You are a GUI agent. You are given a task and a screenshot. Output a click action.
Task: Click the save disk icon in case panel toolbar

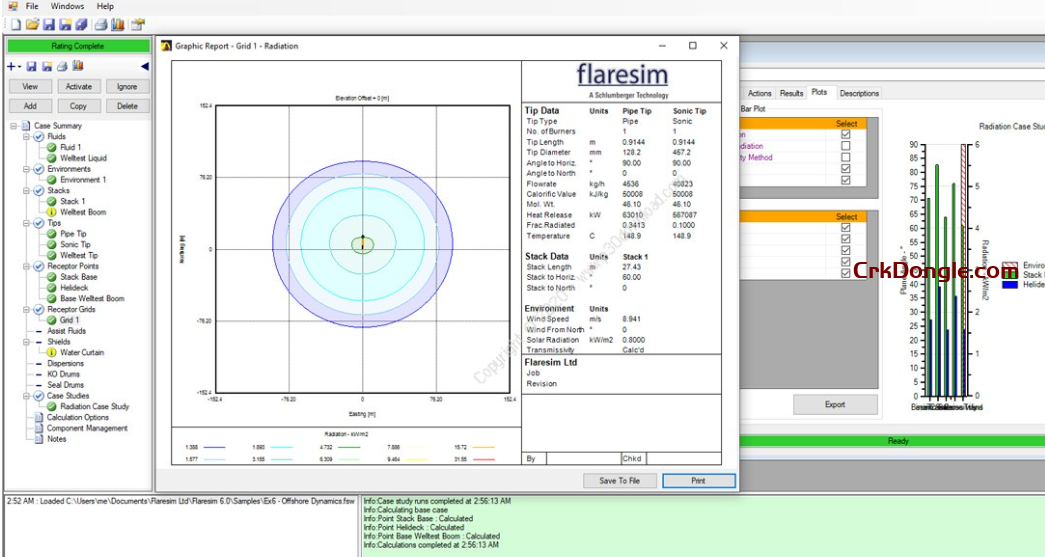[x=31, y=67]
